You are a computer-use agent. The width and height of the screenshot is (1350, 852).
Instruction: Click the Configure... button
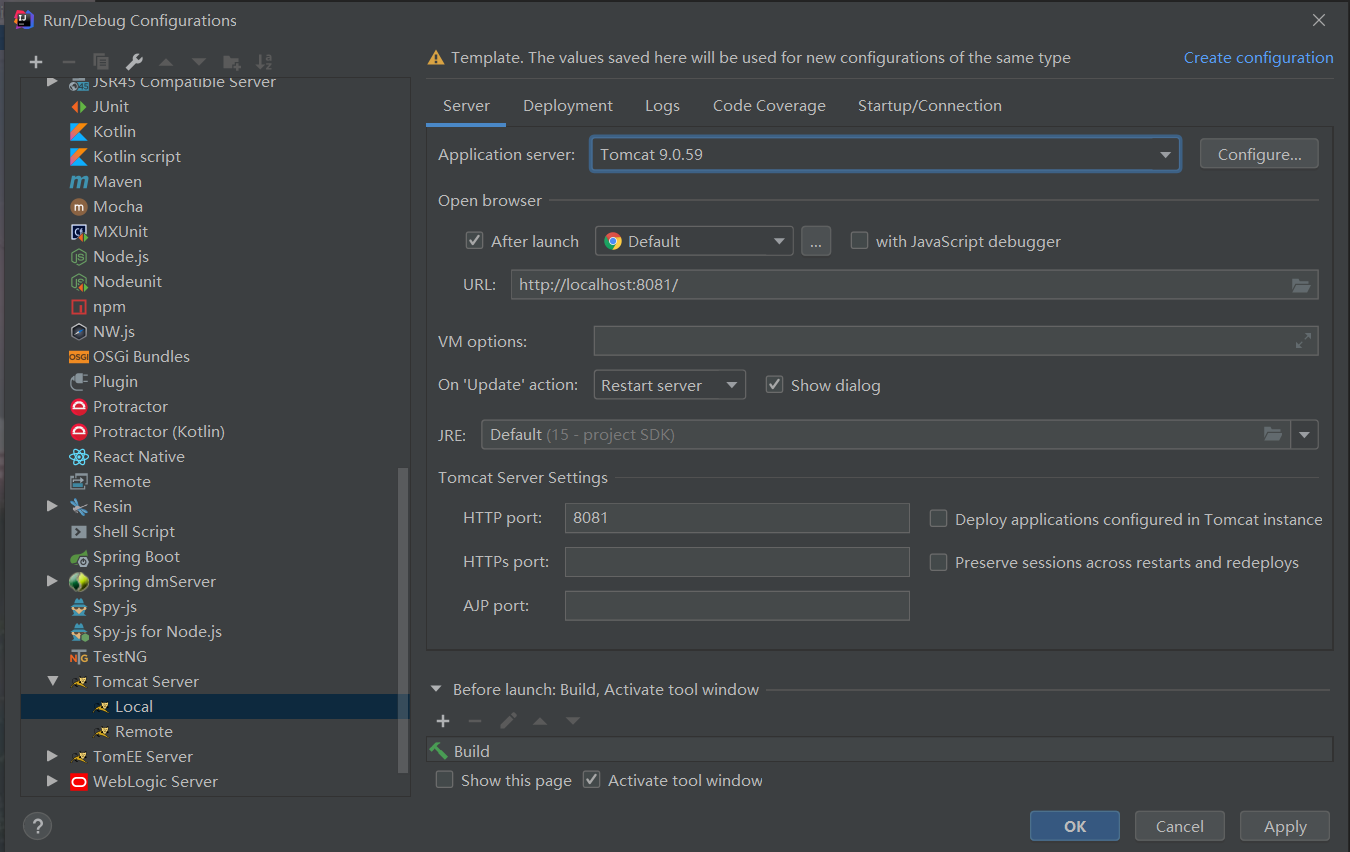1259,154
